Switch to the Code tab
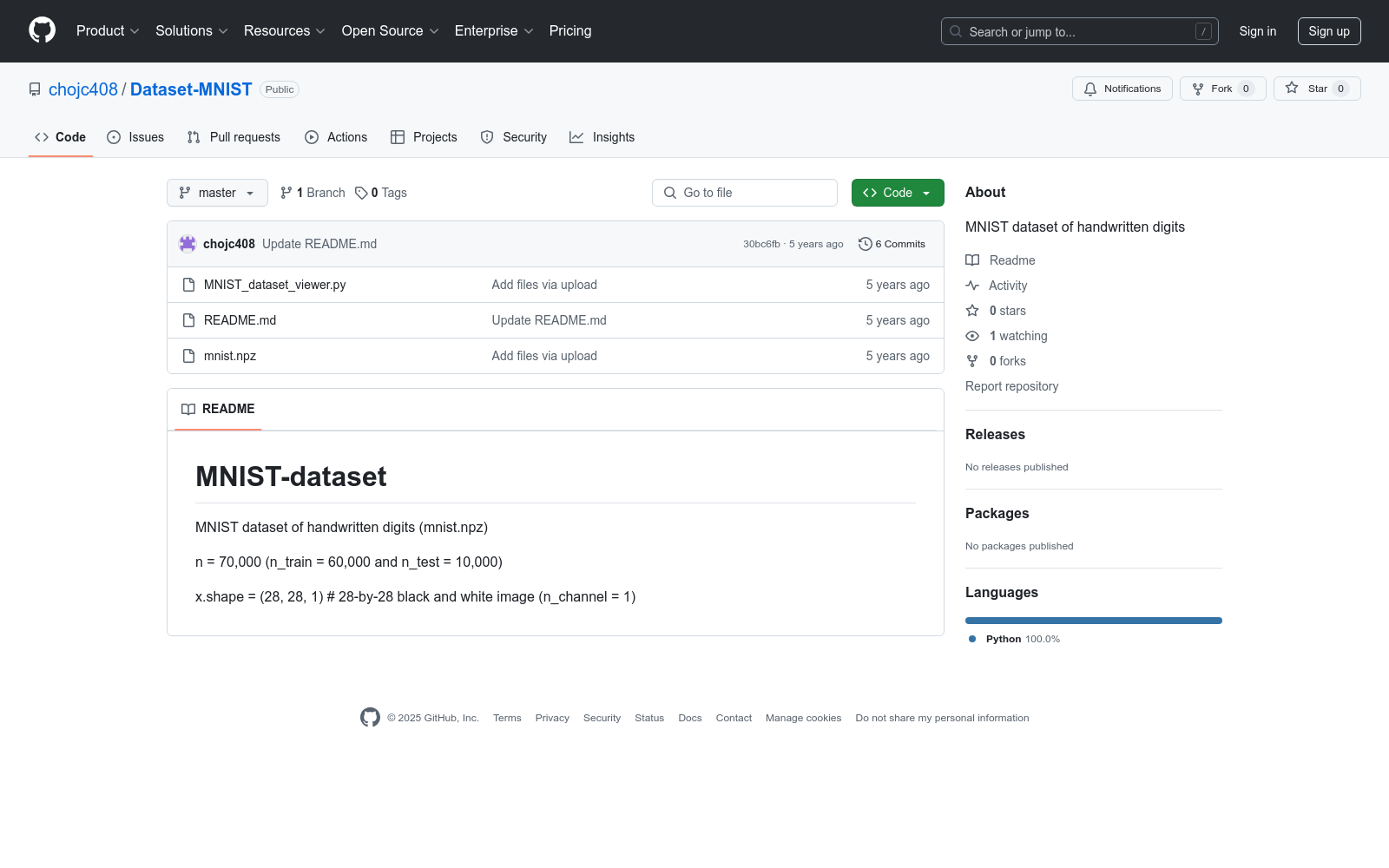This screenshot has height=868, width=1389. pyautogui.click(x=60, y=137)
